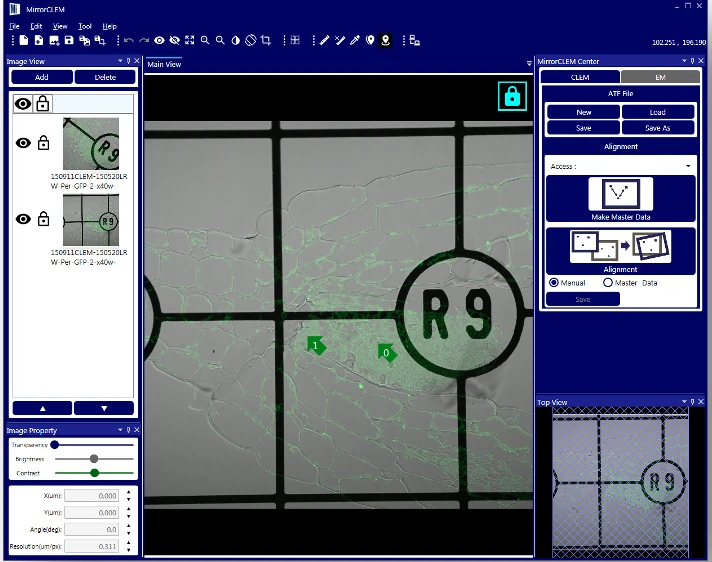Toggle the header eye icon for all layers
Image resolution: width=712 pixels, height=562 pixels.
23,104
